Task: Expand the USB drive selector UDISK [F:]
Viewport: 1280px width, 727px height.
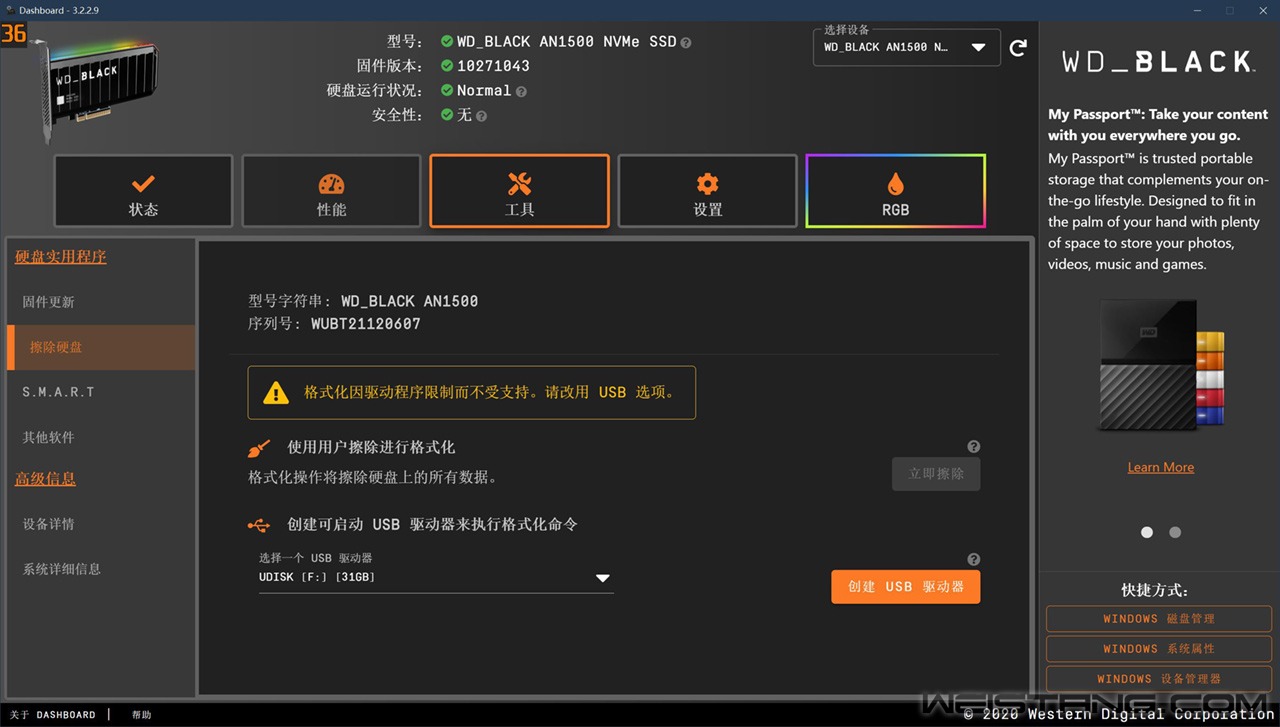Action: click(436, 578)
